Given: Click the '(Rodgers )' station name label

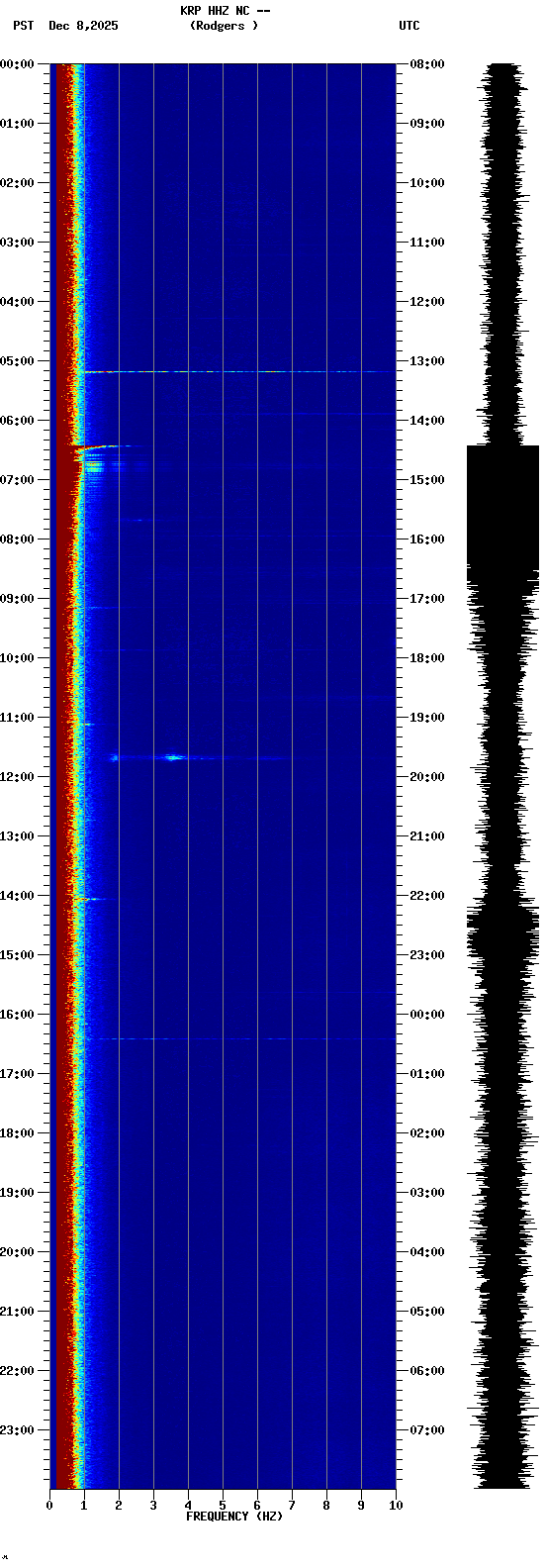Looking at the screenshot, I should pyautogui.click(x=224, y=26).
